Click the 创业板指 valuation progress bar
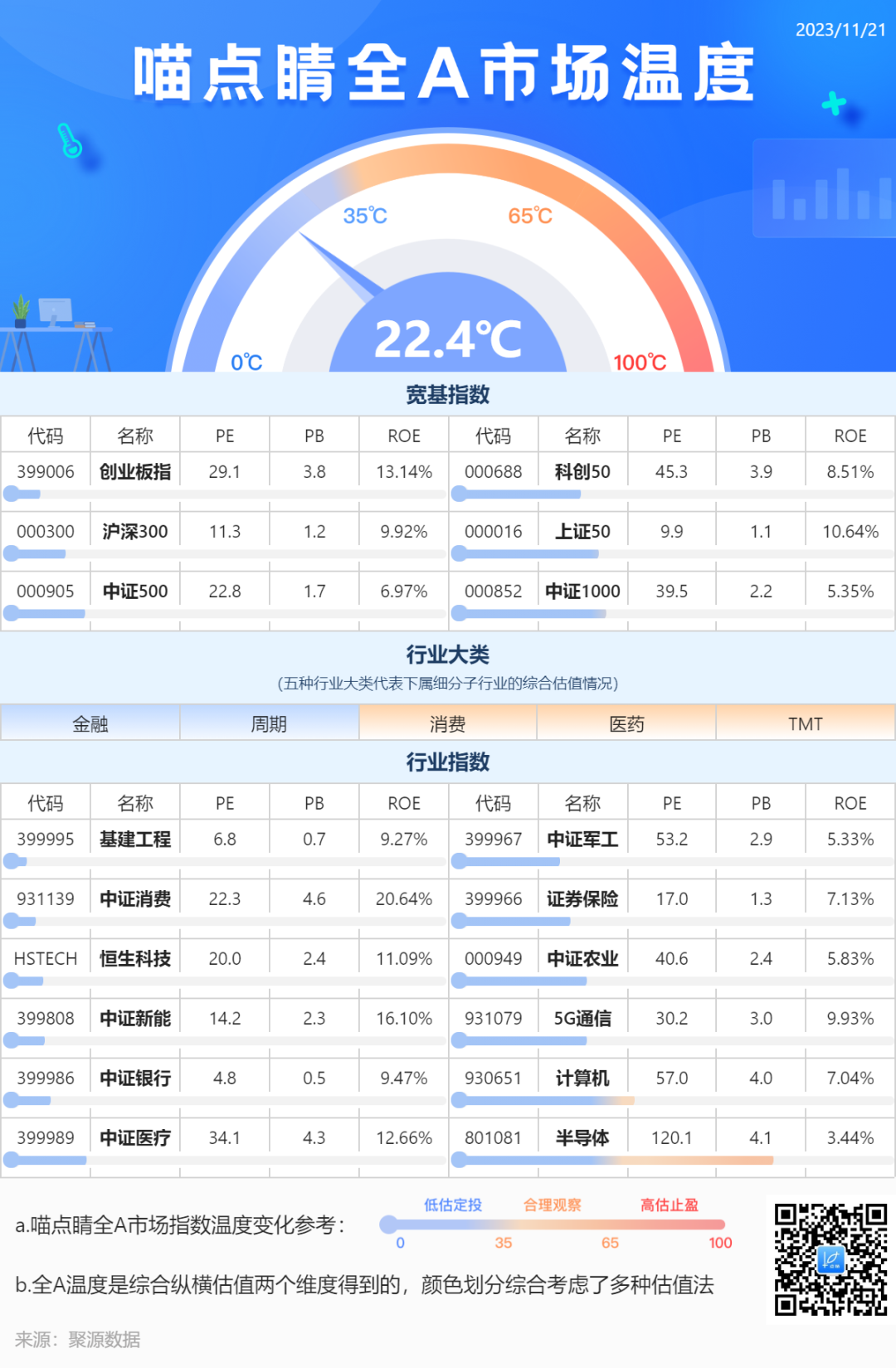The height and width of the screenshot is (1368, 896). click(x=225, y=494)
